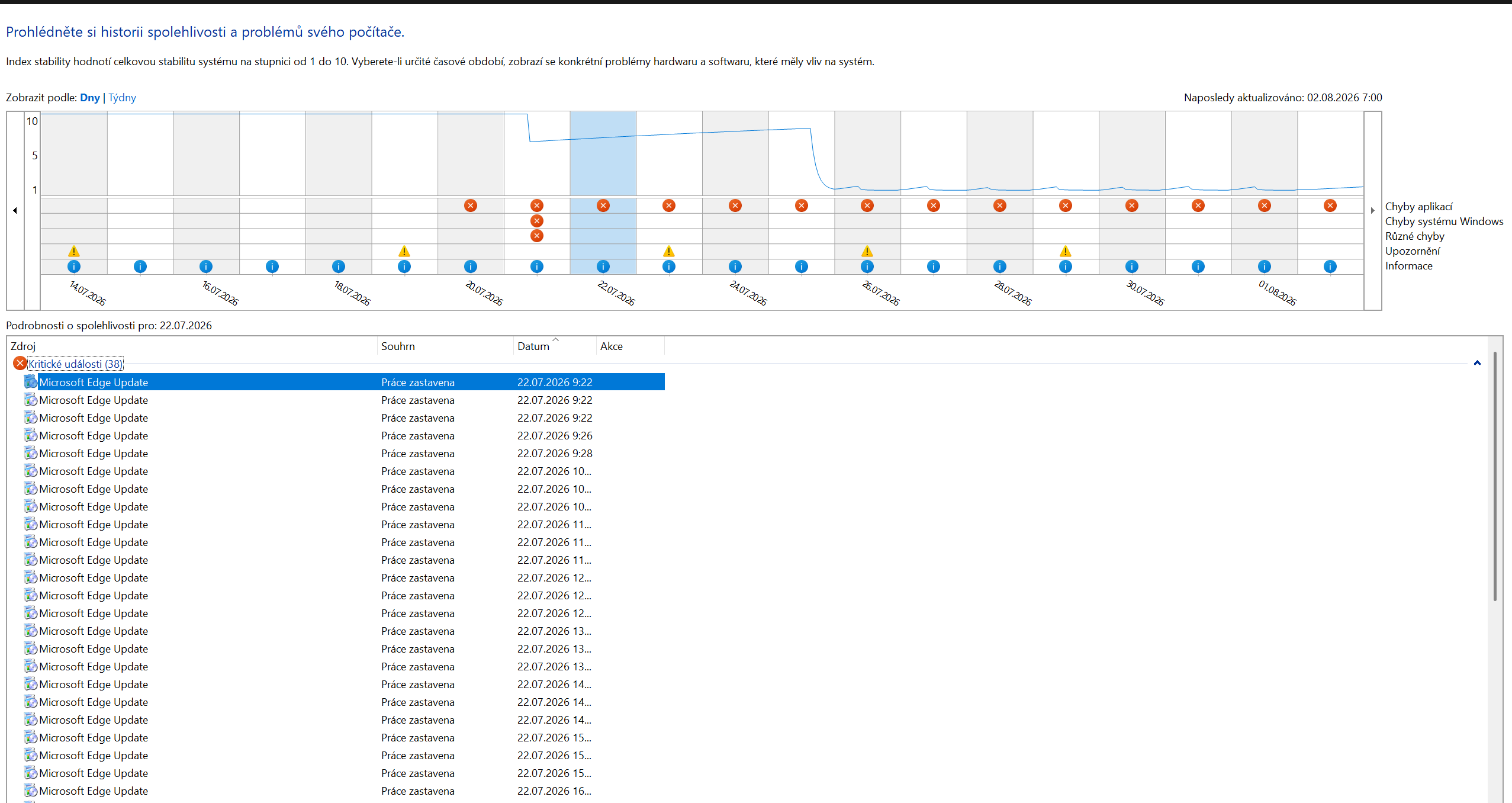Sort the list by the Souhrn column
The image size is (1512, 803).
pyautogui.click(x=446, y=346)
